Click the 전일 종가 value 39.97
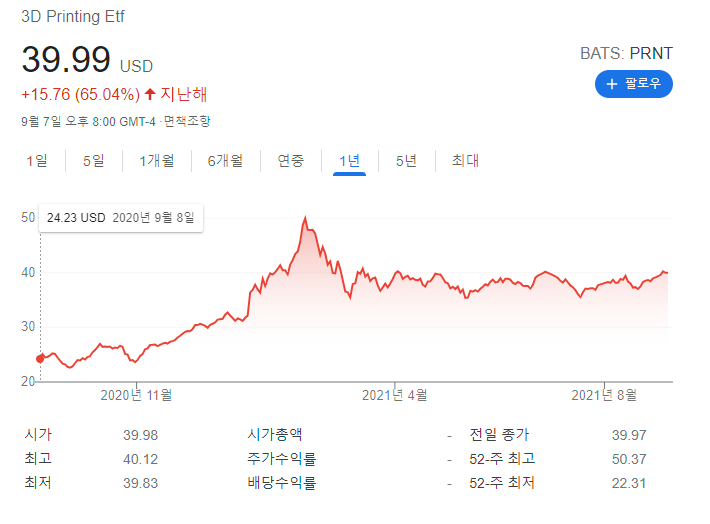This screenshot has width=710, height=524. point(629,435)
